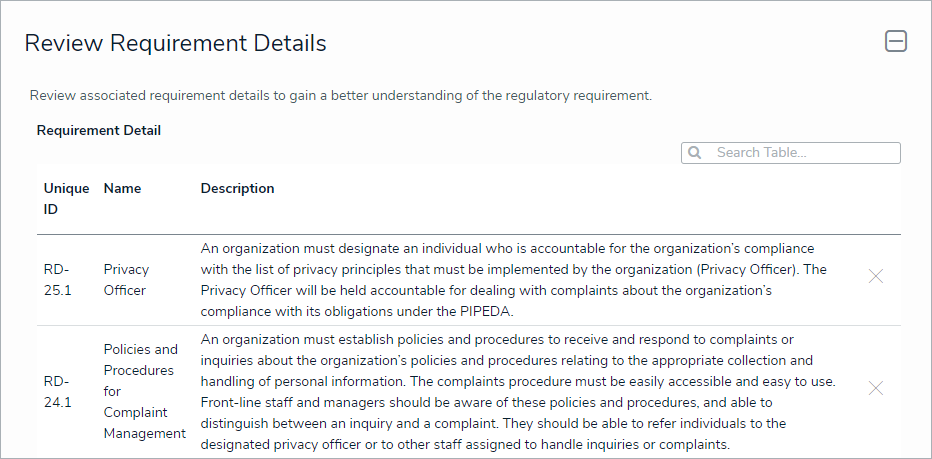Click the Requirement Detail table label
Viewport: 932px width, 459px height.
(x=99, y=130)
